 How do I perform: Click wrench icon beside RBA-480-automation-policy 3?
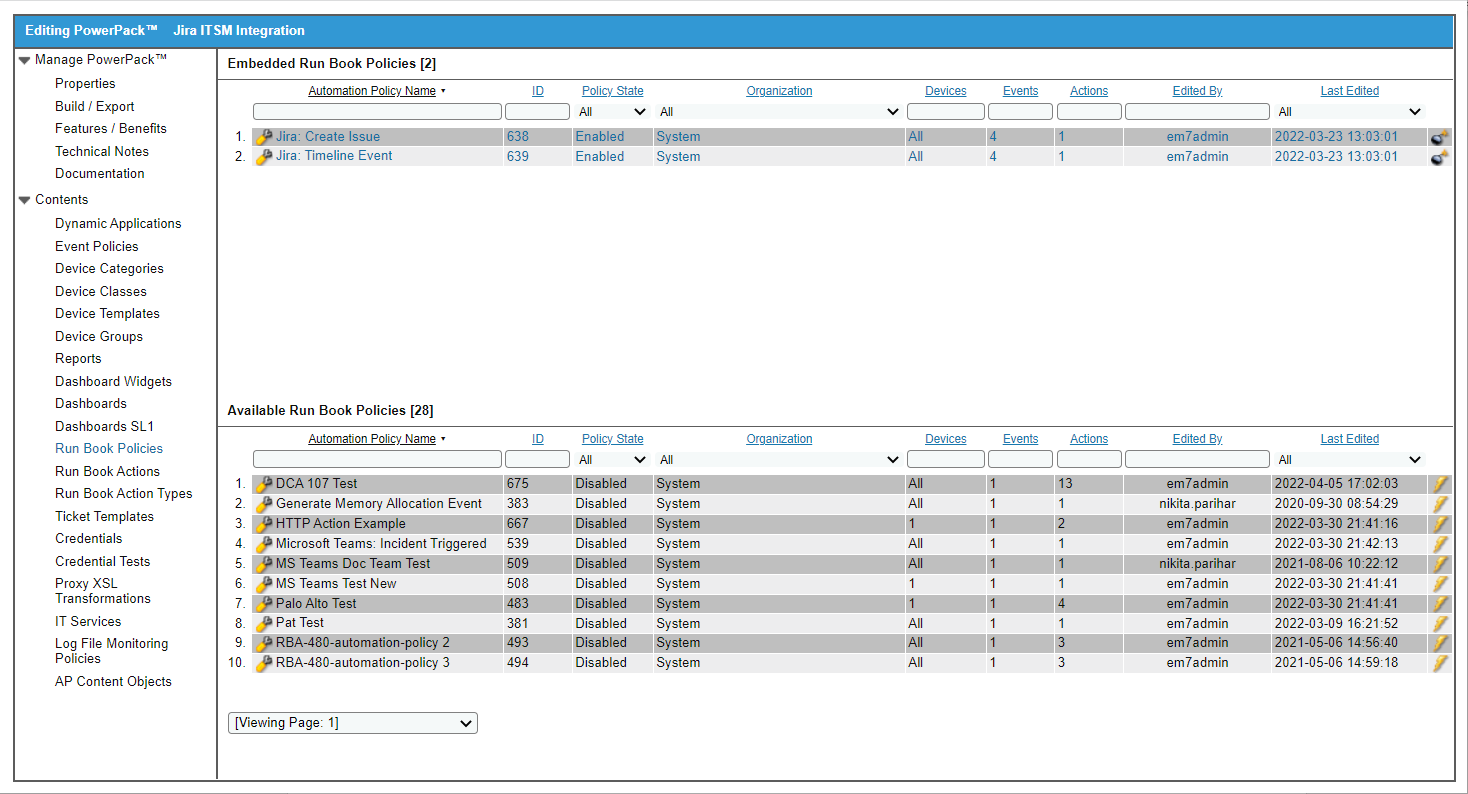click(x=264, y=663)
